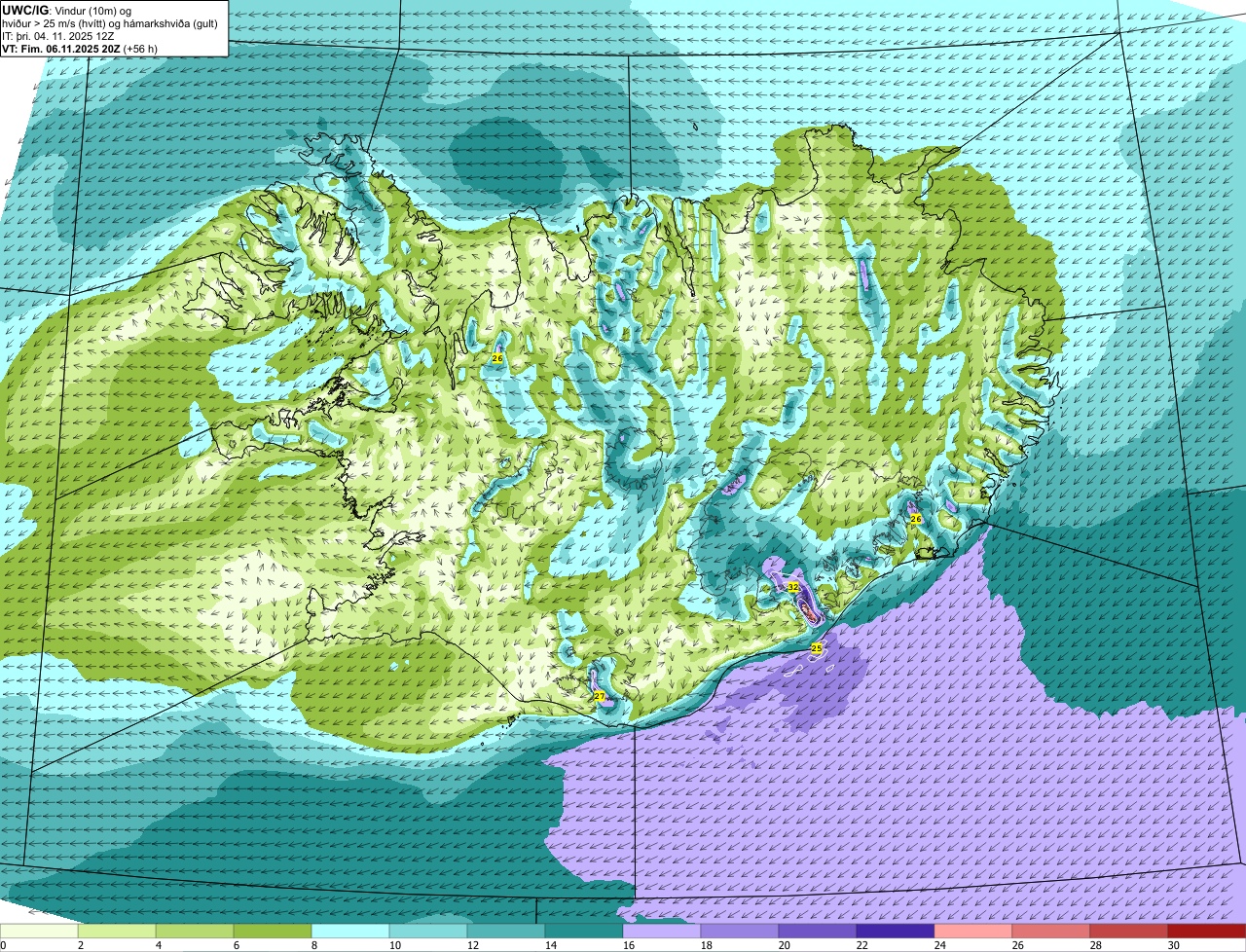
Task: Click the '26' gust label in northwest Iceland
Action: [x=497, y=359]
